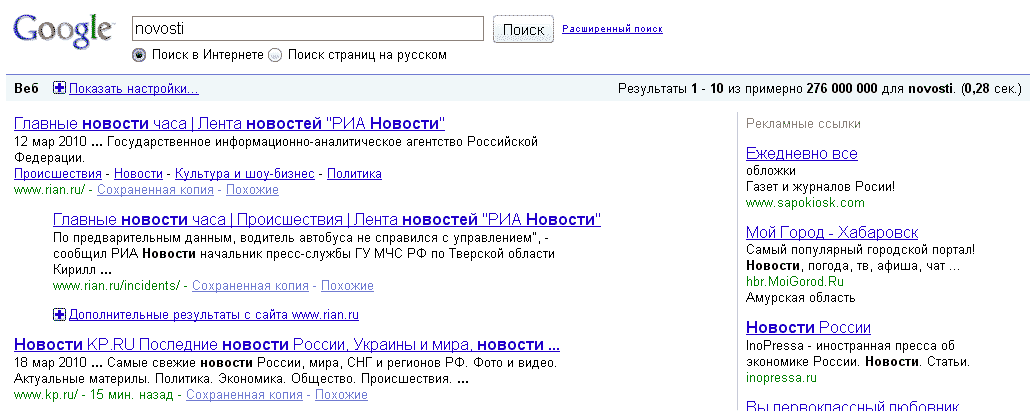Click the plus icon beside Показать настройки

pos(59,88)
